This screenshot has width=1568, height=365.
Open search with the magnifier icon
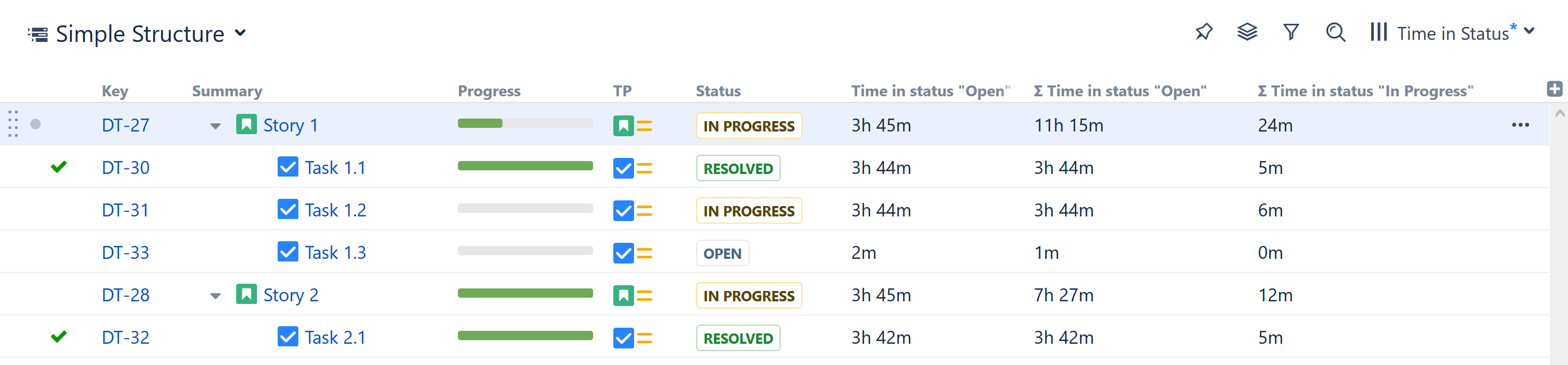click(x=1335, y=32)
